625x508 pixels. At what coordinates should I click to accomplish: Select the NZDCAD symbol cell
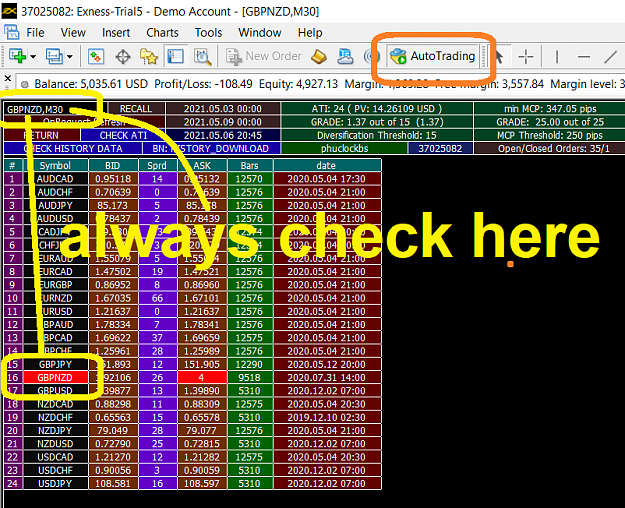55,404
